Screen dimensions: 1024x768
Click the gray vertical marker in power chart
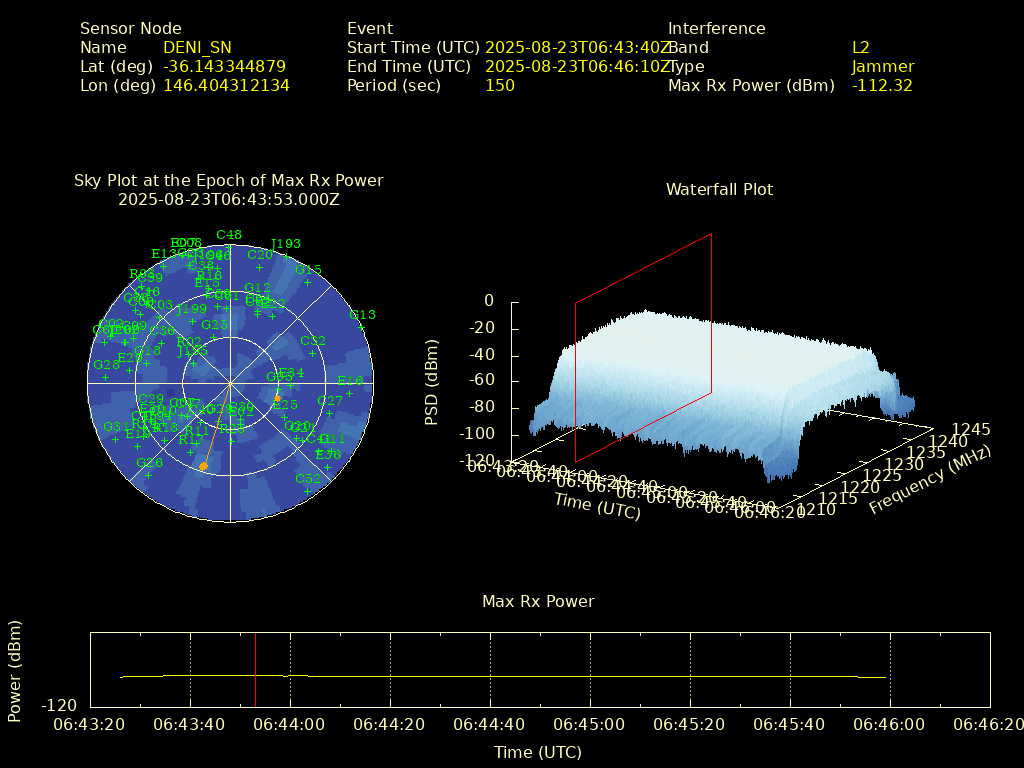(x=255, y=670)
